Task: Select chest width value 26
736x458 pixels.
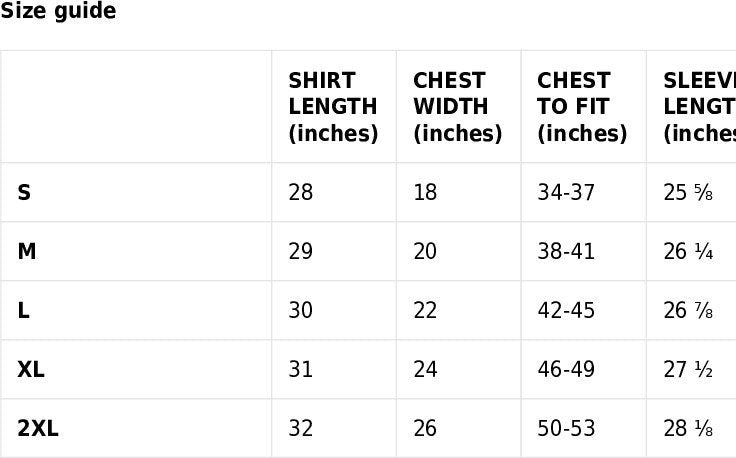Action: pos(425,428)
